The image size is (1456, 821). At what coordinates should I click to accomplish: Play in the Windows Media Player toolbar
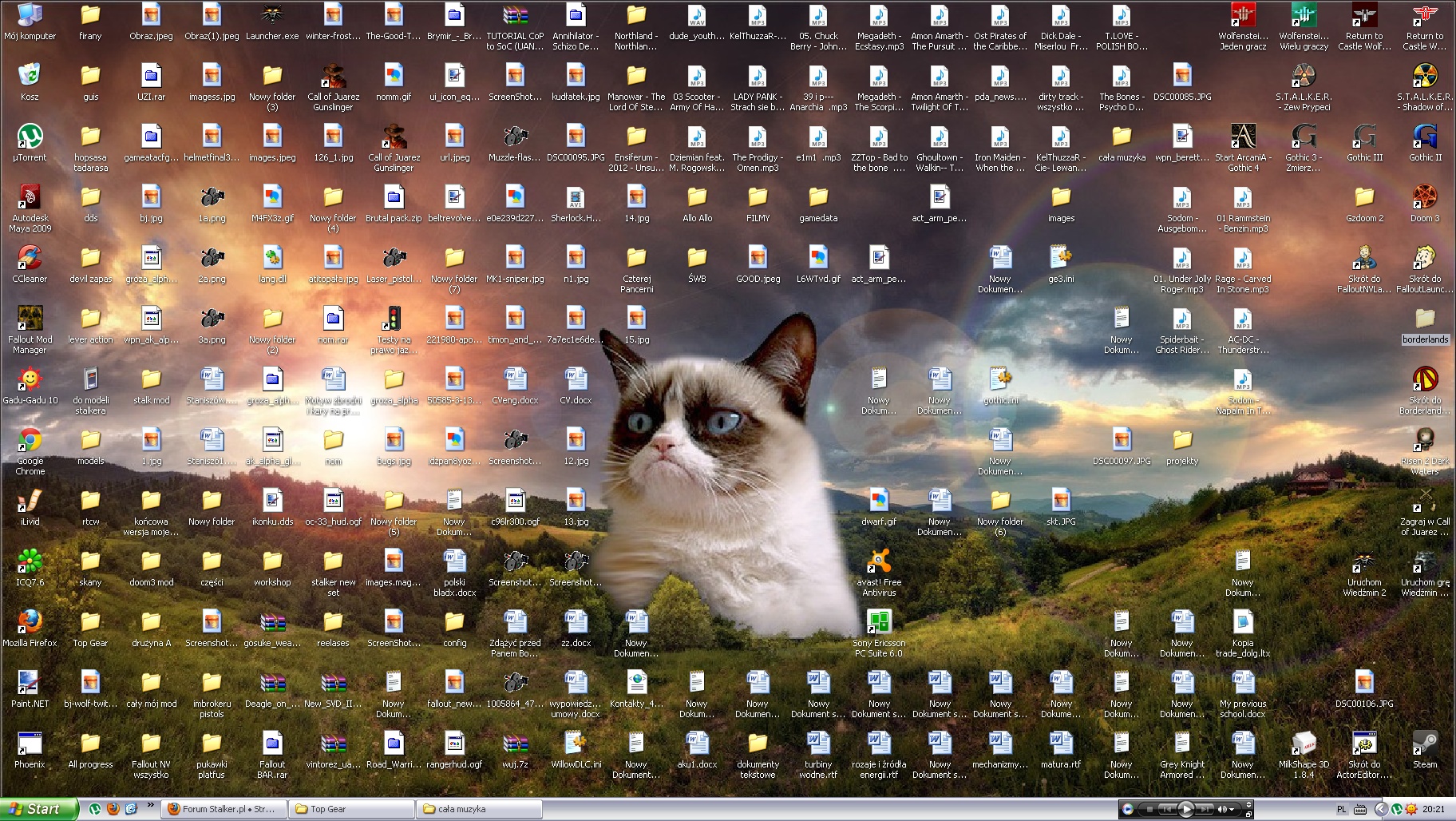[1186, 809]
